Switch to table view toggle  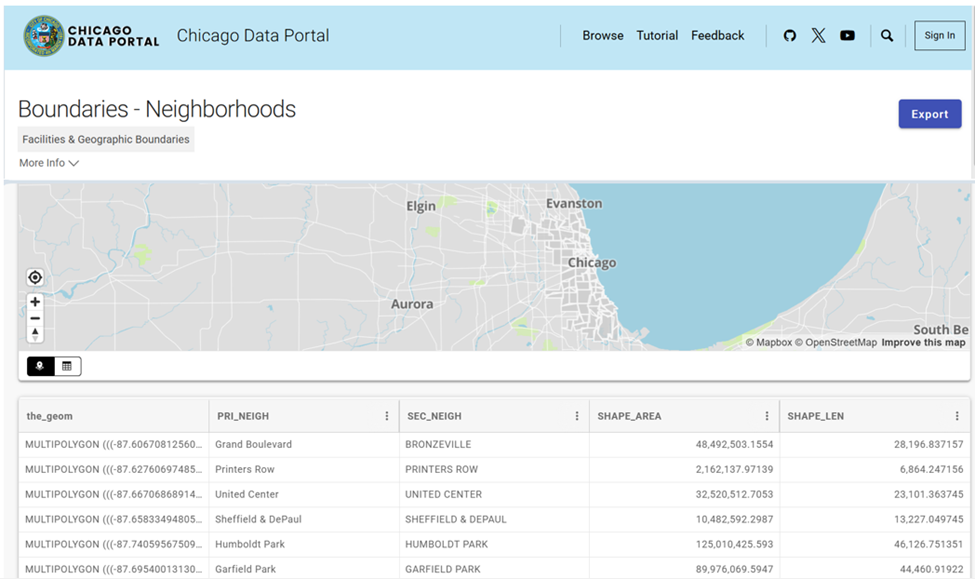pos(67,366)
